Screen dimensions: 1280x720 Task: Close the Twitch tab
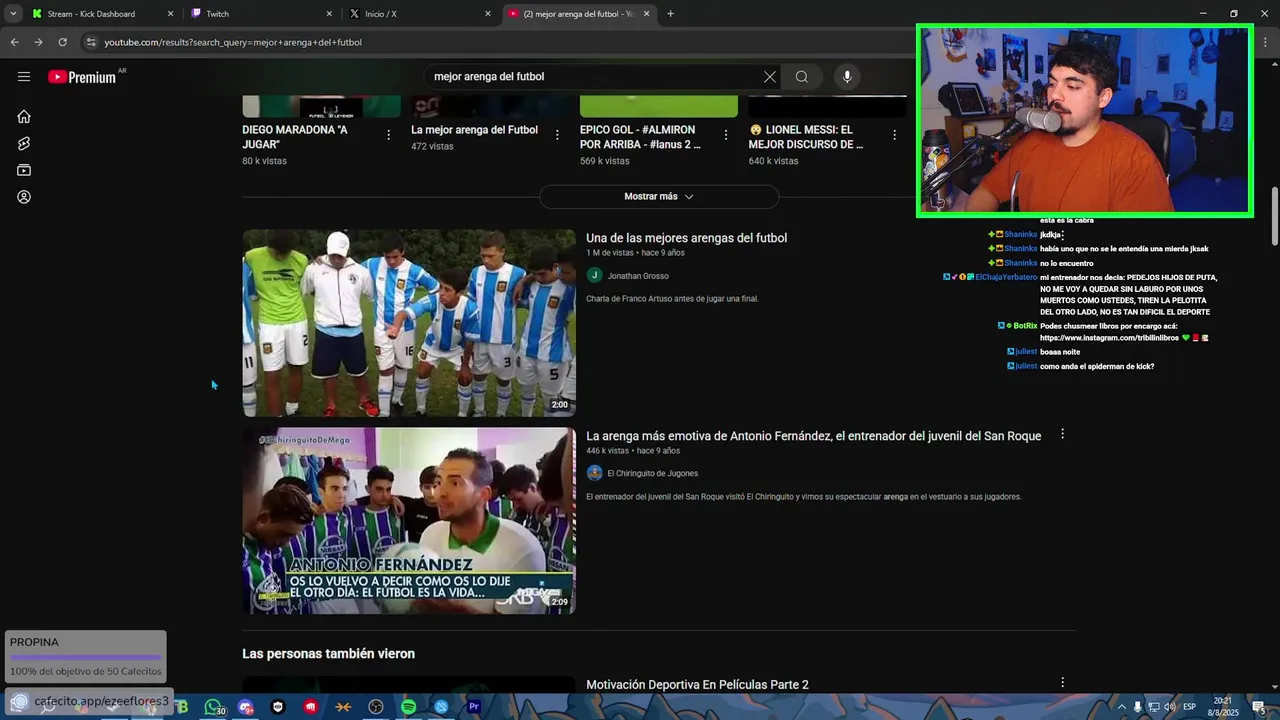[329, 14]
